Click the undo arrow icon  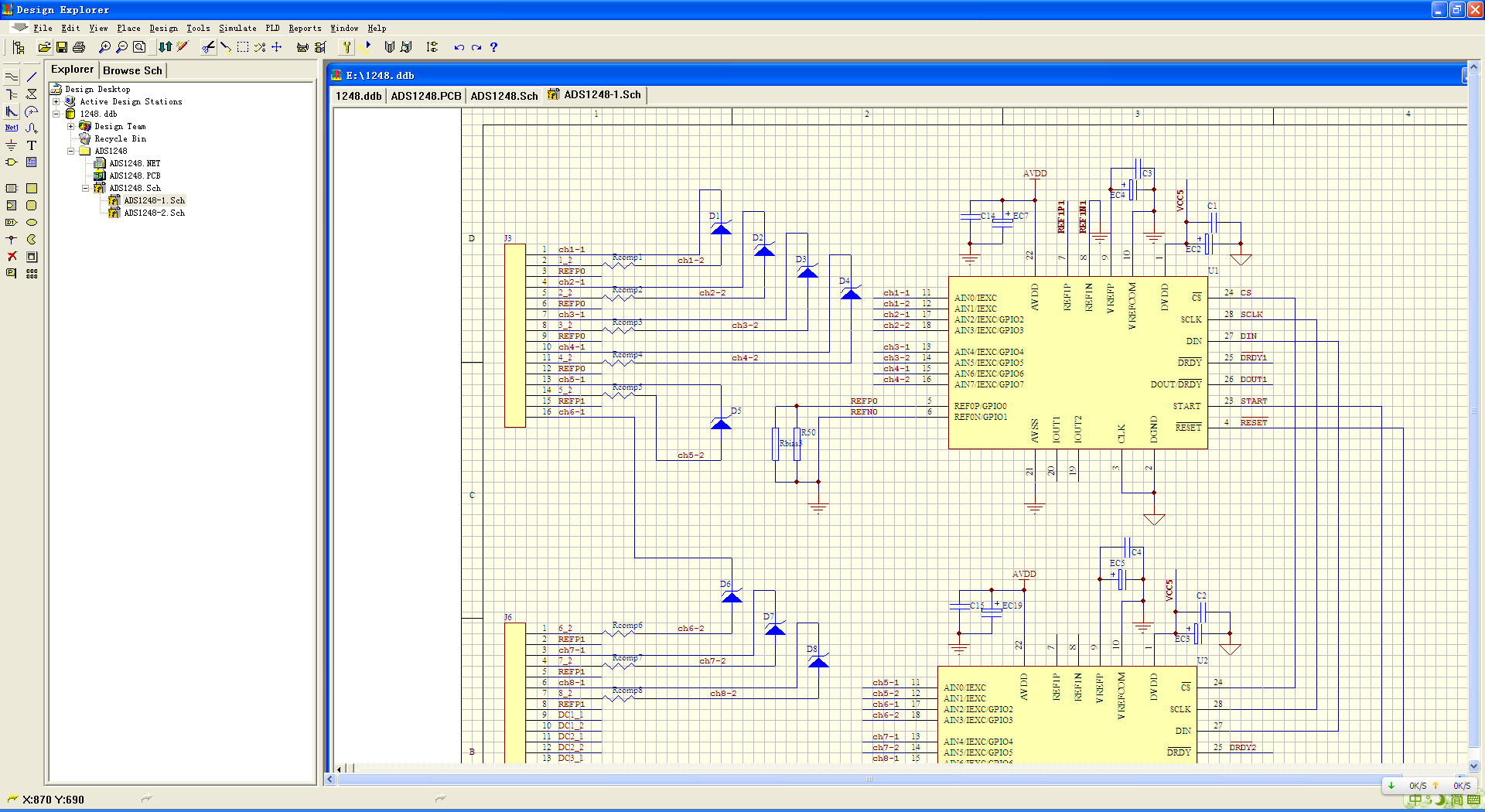pos(459,47)
